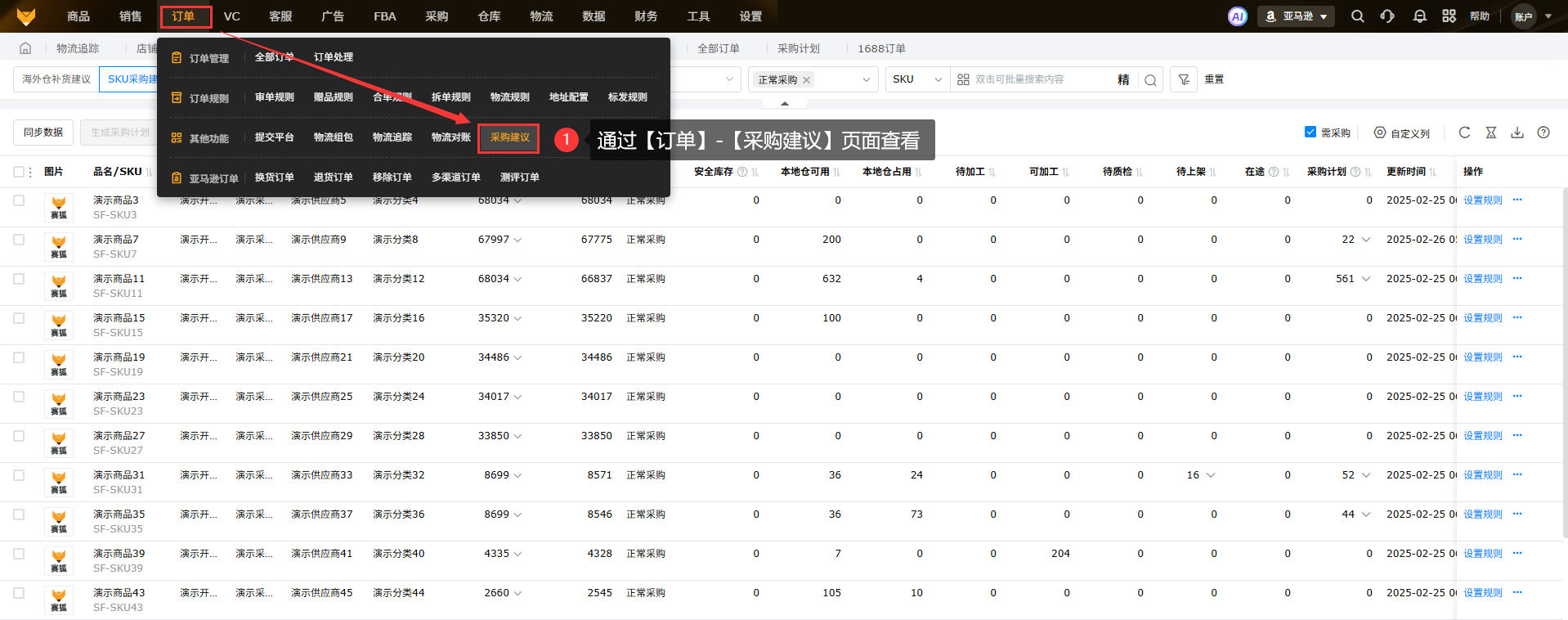Image resolution: width=1568 pixels, height=620 pixels.
Task: Tick the select-all checkbox in table header
Action: pyautogui.click(x=19, y=172)
